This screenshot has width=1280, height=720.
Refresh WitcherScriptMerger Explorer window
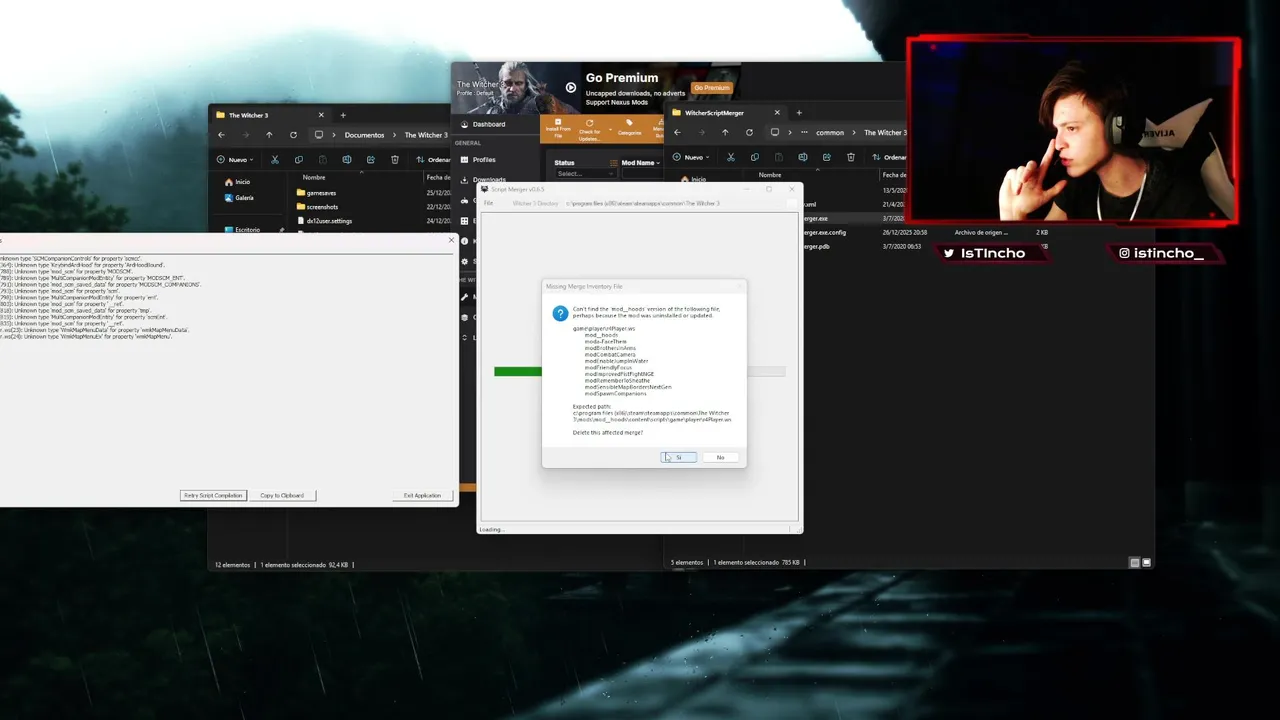pyautogui.click(x=749, y=132)
